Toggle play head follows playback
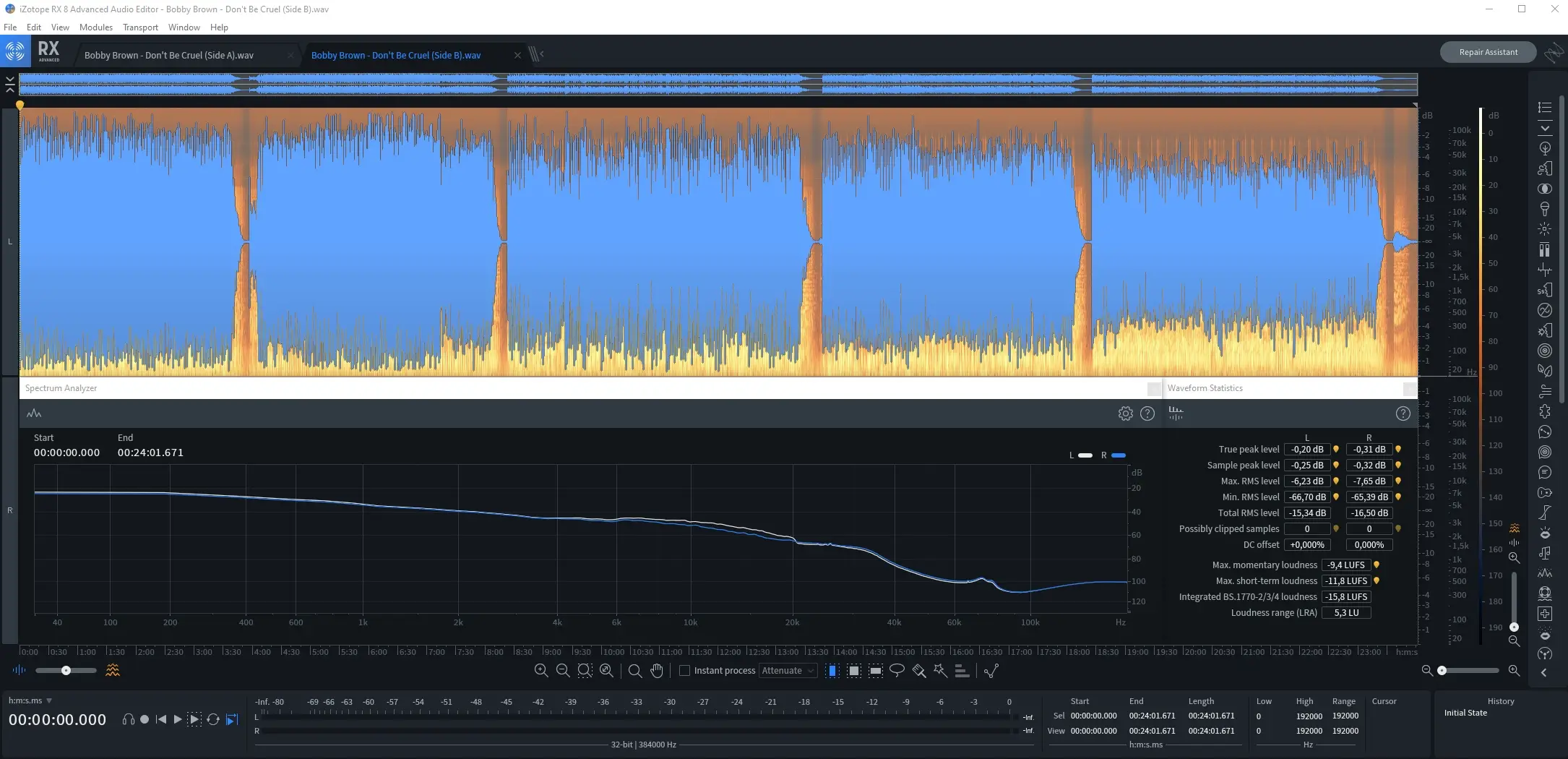Viewport: 1568px width, 759px height. pos(232,719)
